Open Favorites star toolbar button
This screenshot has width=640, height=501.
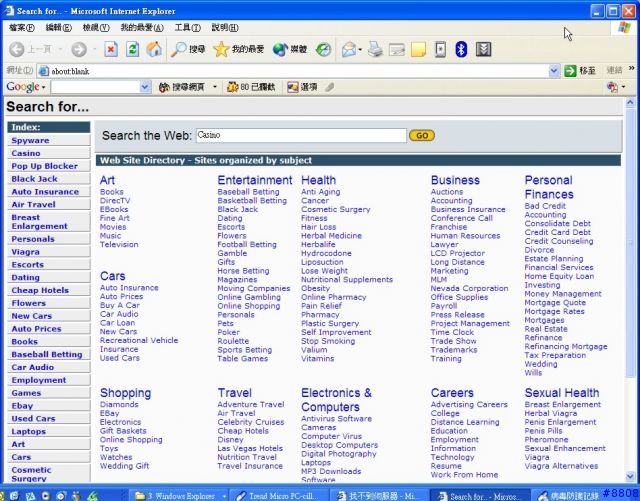(x=239, y=49)
